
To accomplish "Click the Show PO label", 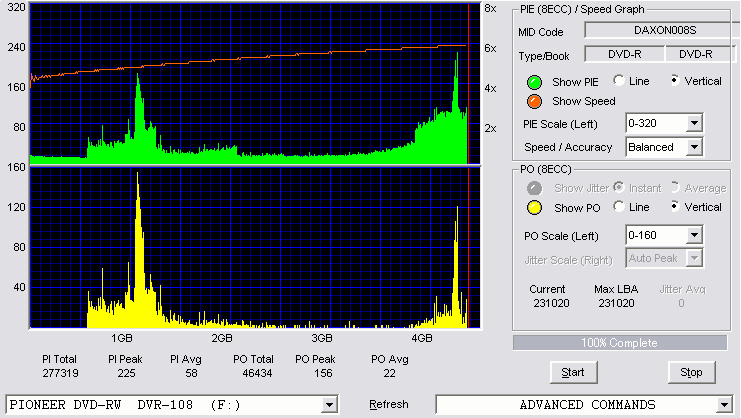I will 577,208.
